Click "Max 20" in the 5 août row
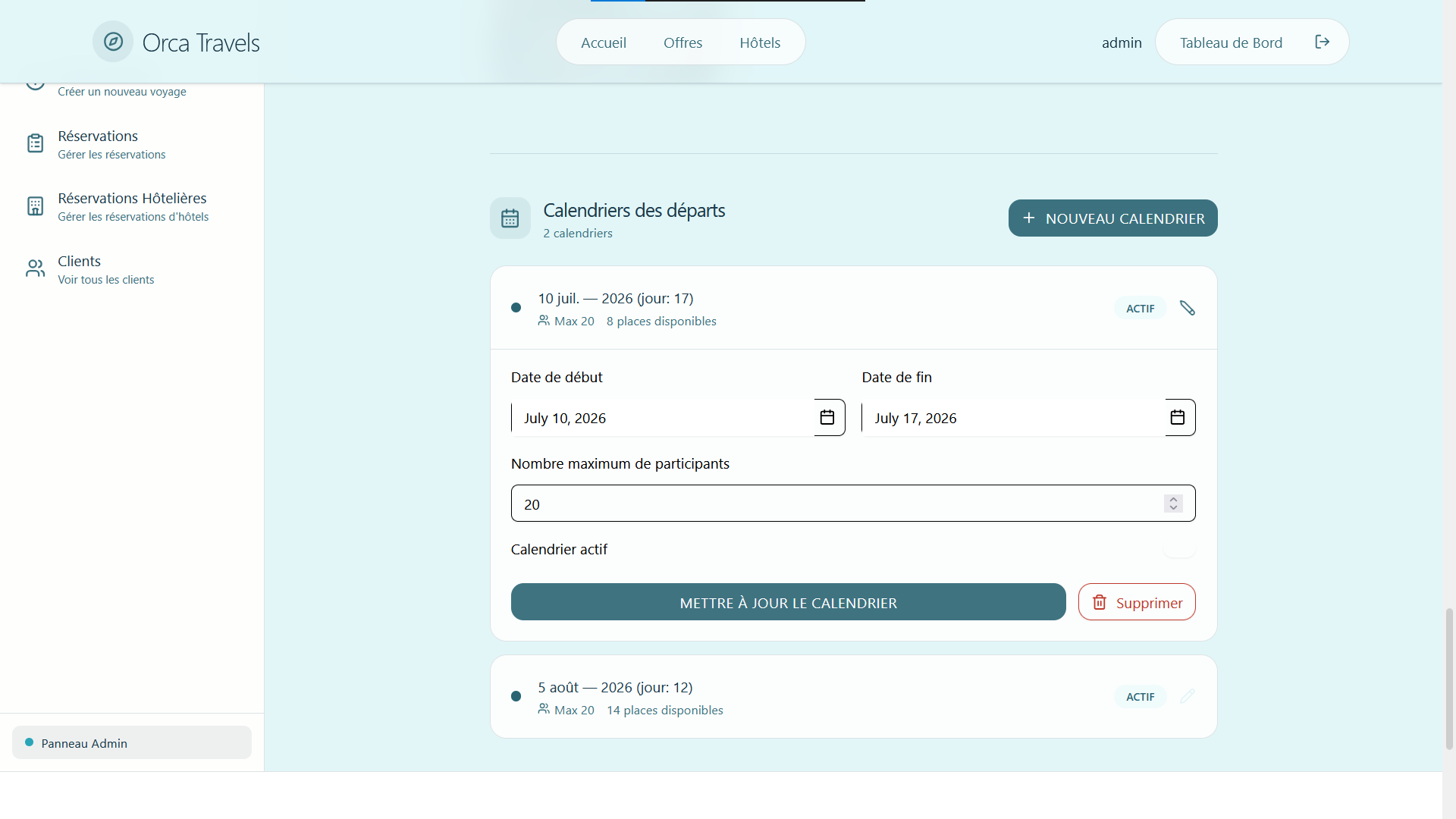 574,711
